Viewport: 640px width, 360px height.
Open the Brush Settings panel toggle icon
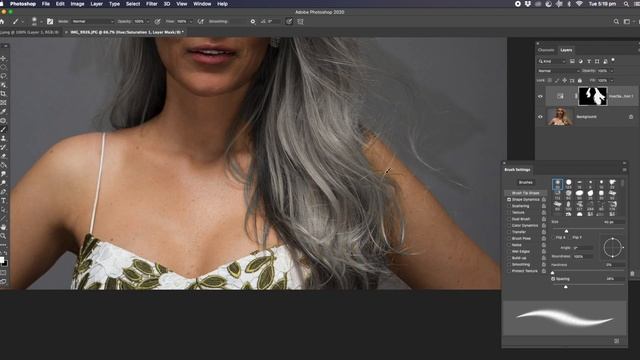tap(50, 21)
